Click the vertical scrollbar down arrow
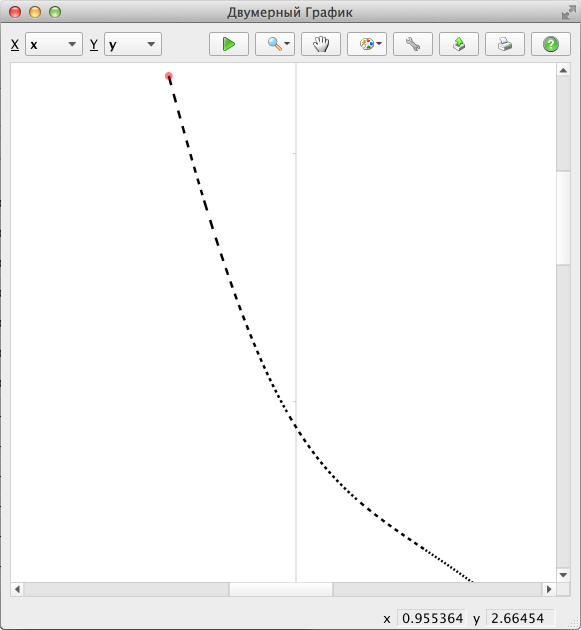Image resolution: width=581 pixels, height=630 pixels. 563,575
